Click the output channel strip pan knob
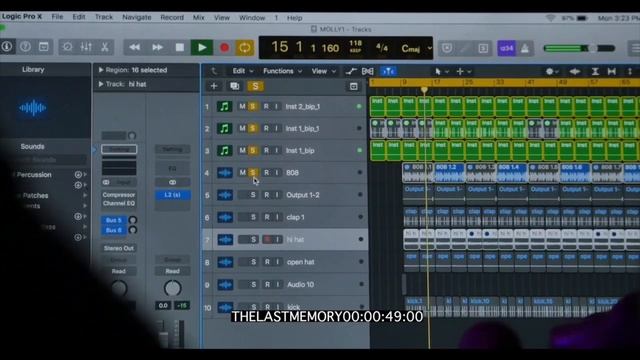640x360 pixels. tap(173, 288)
